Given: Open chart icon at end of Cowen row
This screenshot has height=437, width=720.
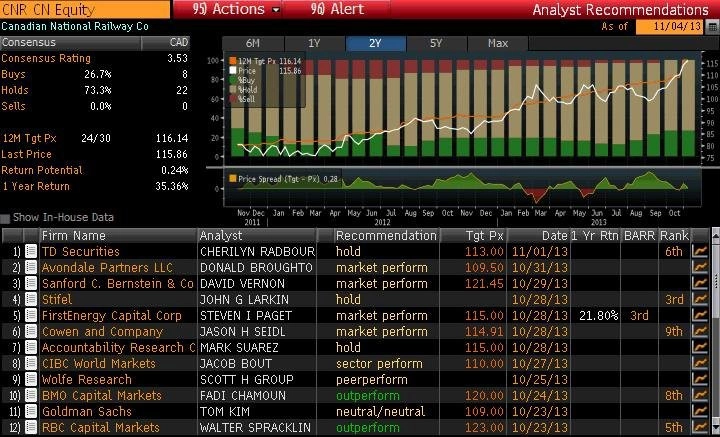Looking at the screenshot, I should pyautogui.click(x=700, y=331).
